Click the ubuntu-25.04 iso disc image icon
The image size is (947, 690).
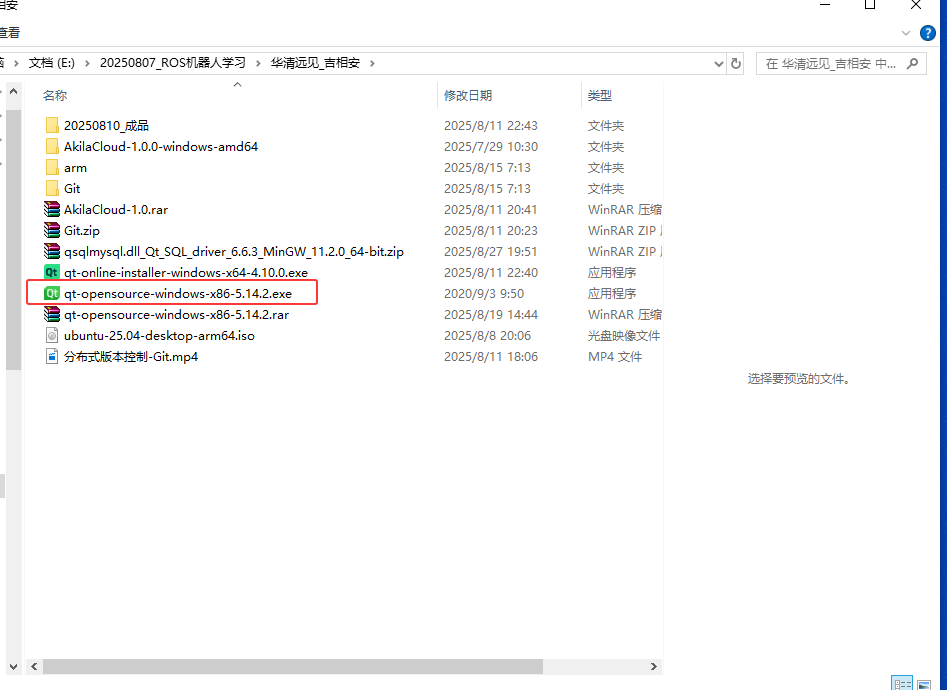[x=52, y=335]
